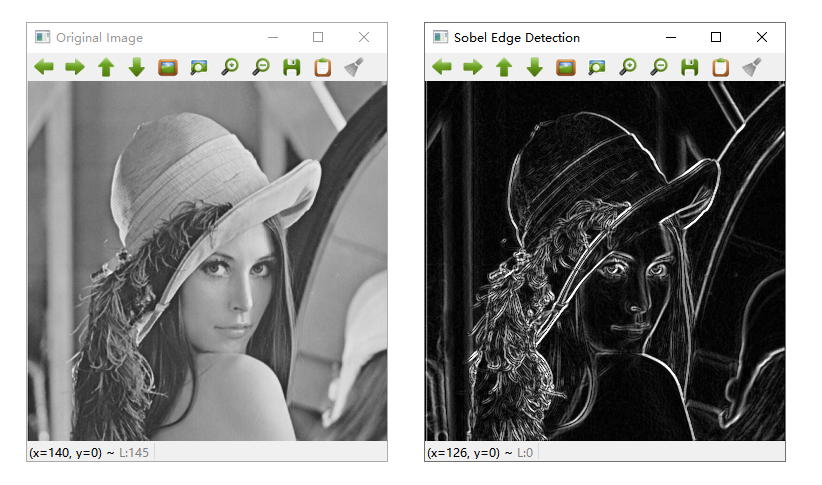Maximize the Original Image window
Screen dimensions: 822x485
(318, 37)
